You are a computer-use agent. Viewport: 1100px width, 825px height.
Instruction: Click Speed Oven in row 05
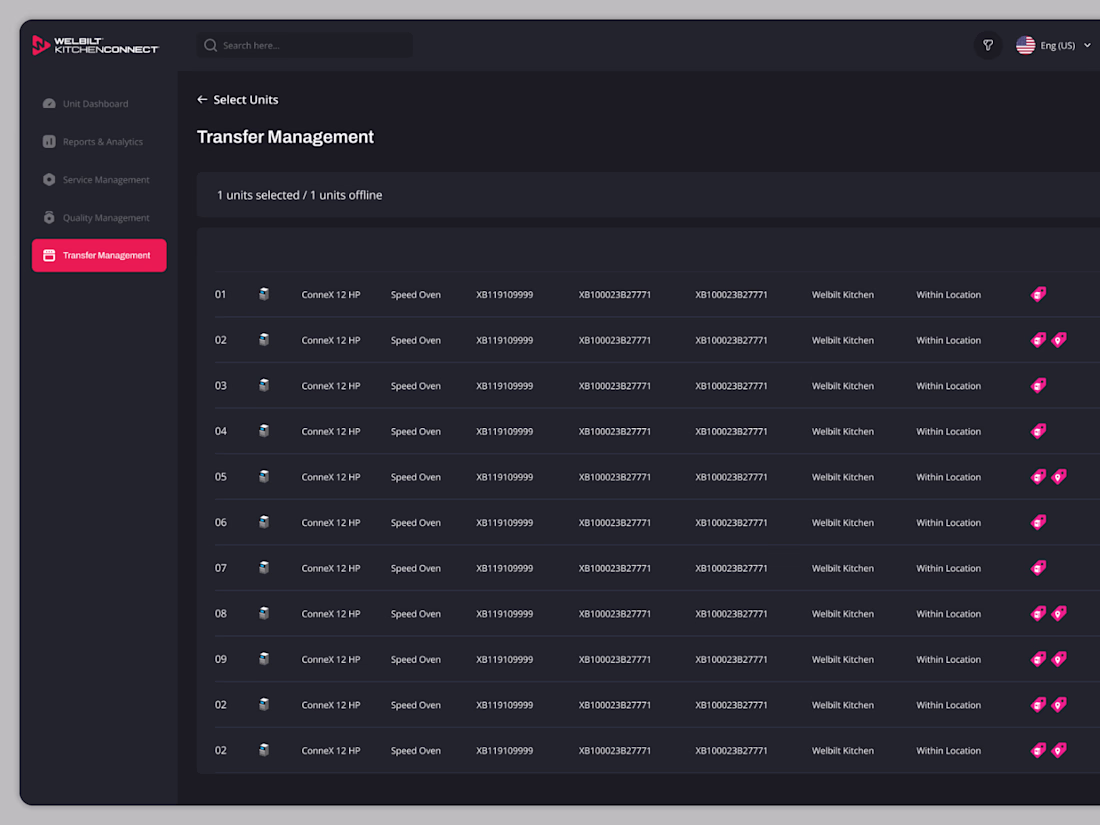[x=415, y=477]
